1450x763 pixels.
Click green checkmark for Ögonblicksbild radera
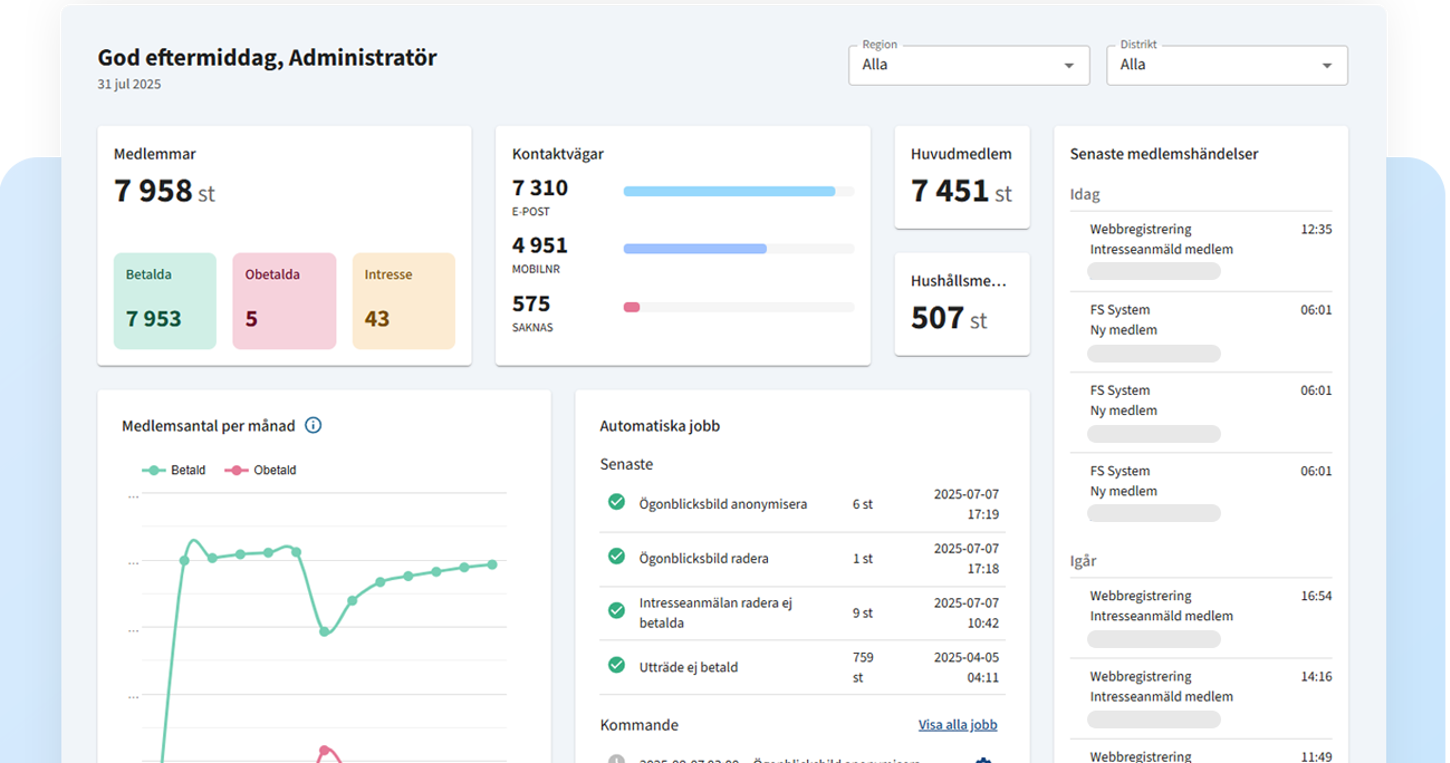[x=616, y=555]
